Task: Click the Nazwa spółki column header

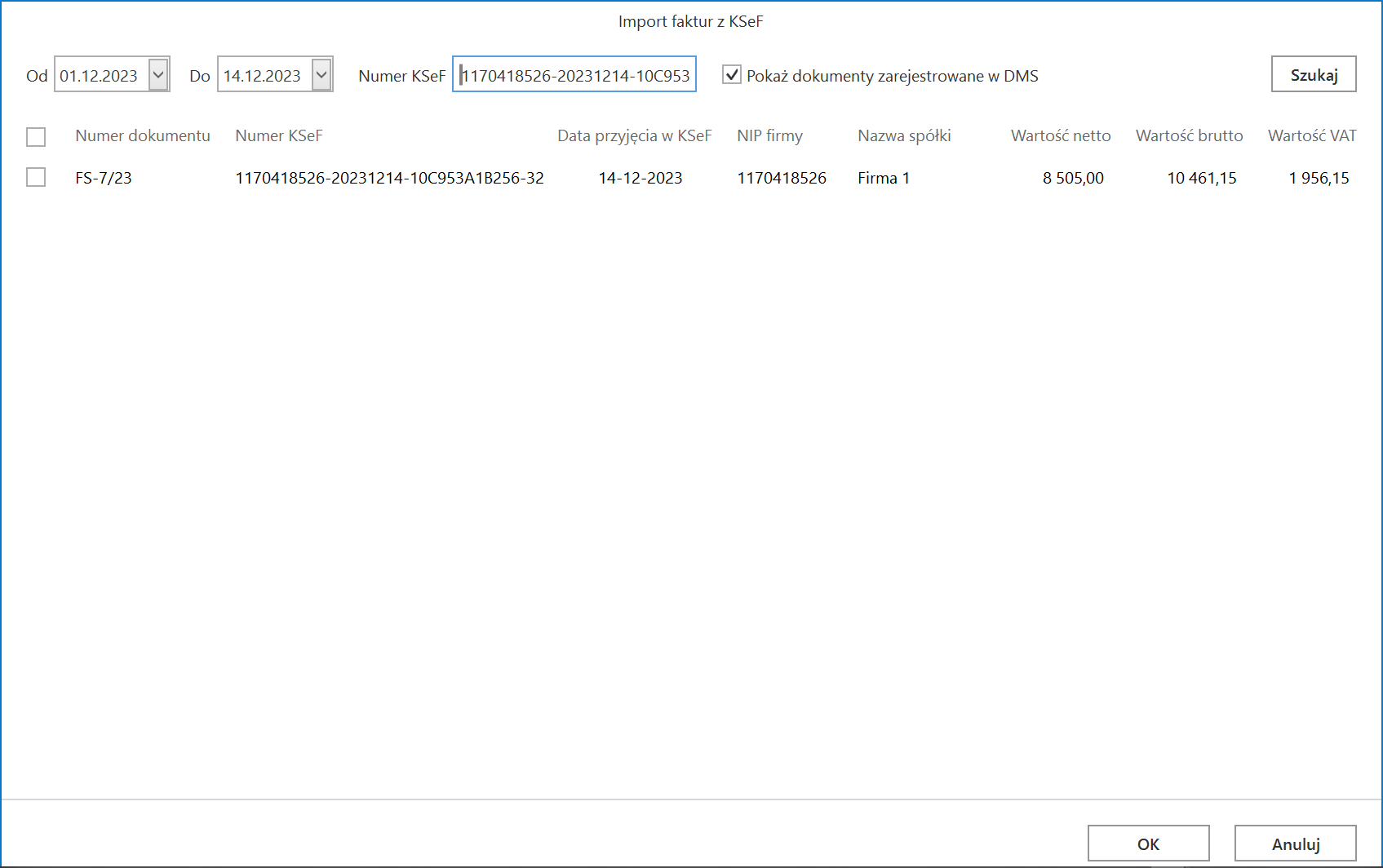Action: click(904, 135)
